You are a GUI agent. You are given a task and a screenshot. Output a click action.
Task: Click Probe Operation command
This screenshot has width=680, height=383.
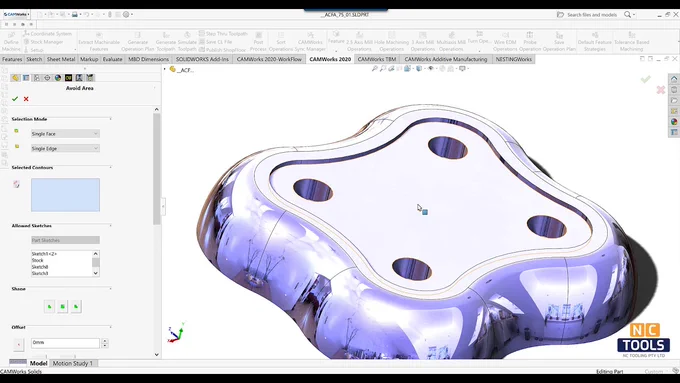(x=530, y=42)
